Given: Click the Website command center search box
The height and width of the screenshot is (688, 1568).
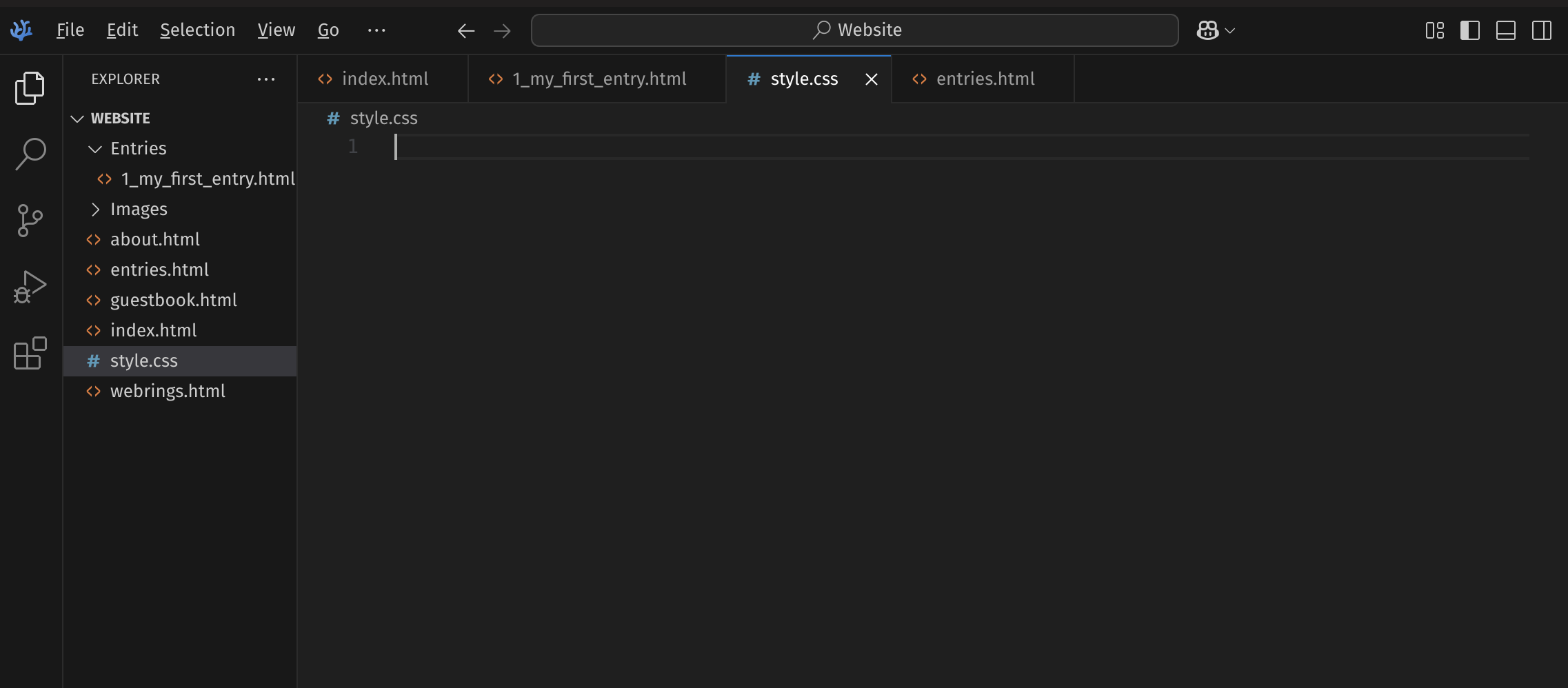Looking at the screenshot, I should 854,30.
